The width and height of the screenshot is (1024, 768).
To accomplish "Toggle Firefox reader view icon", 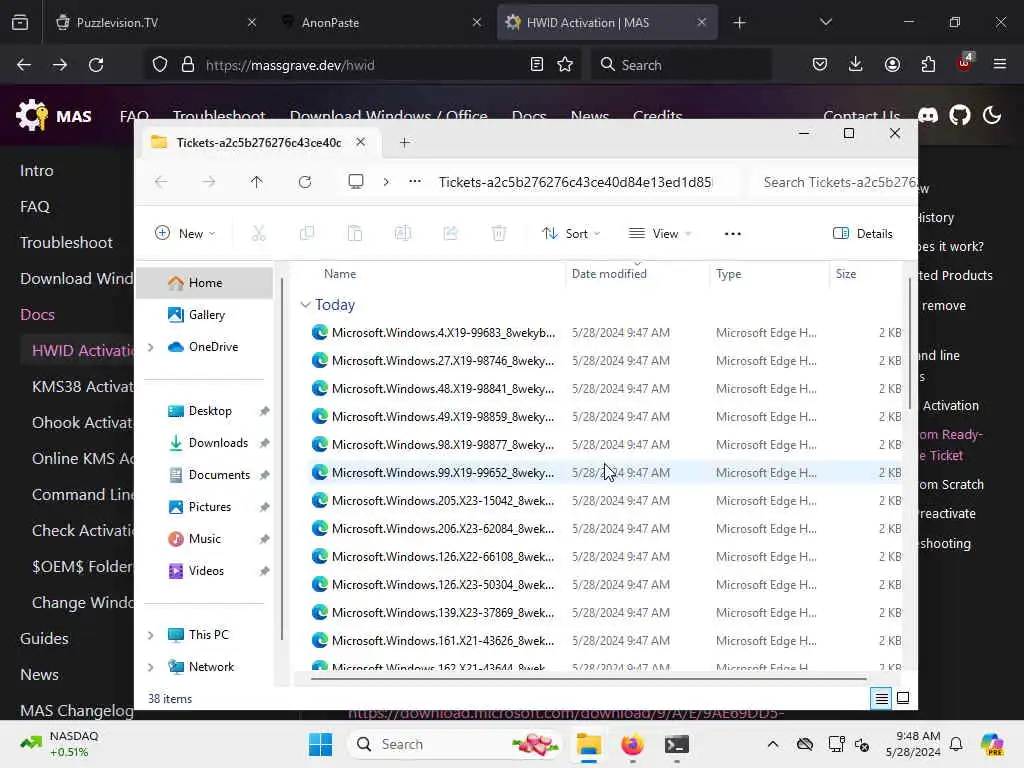I will [537, 65].
